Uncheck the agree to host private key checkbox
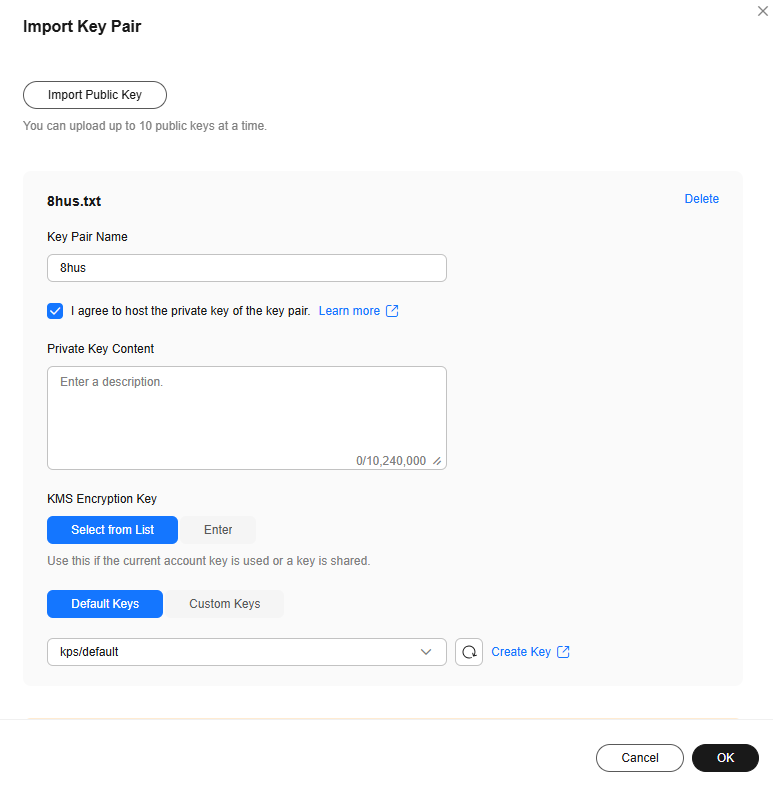Image resolution: width=773 pixels, height=787 pixels. pos(55,311)
